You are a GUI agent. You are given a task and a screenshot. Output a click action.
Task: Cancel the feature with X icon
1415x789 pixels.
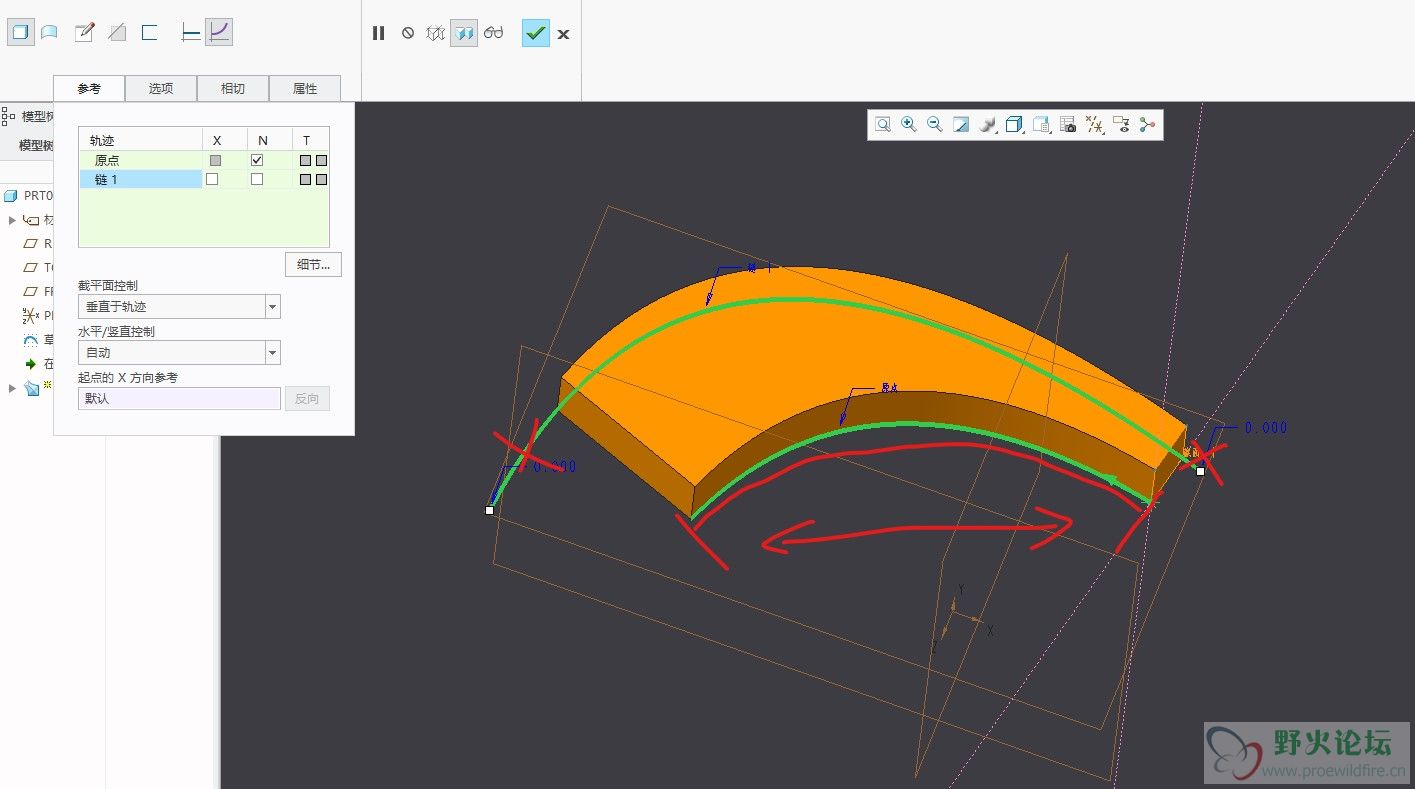coord(564,34)
